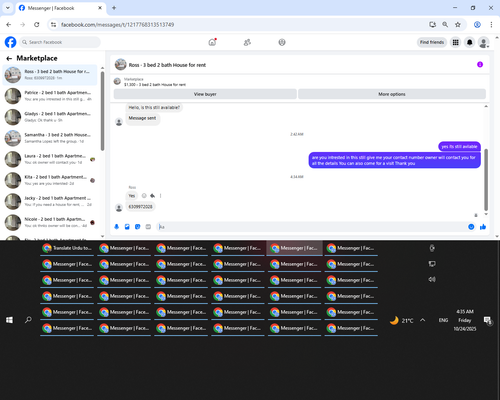Open Windows Start menu
Viewport: 500px width, 400px height.
coord(9,320)
